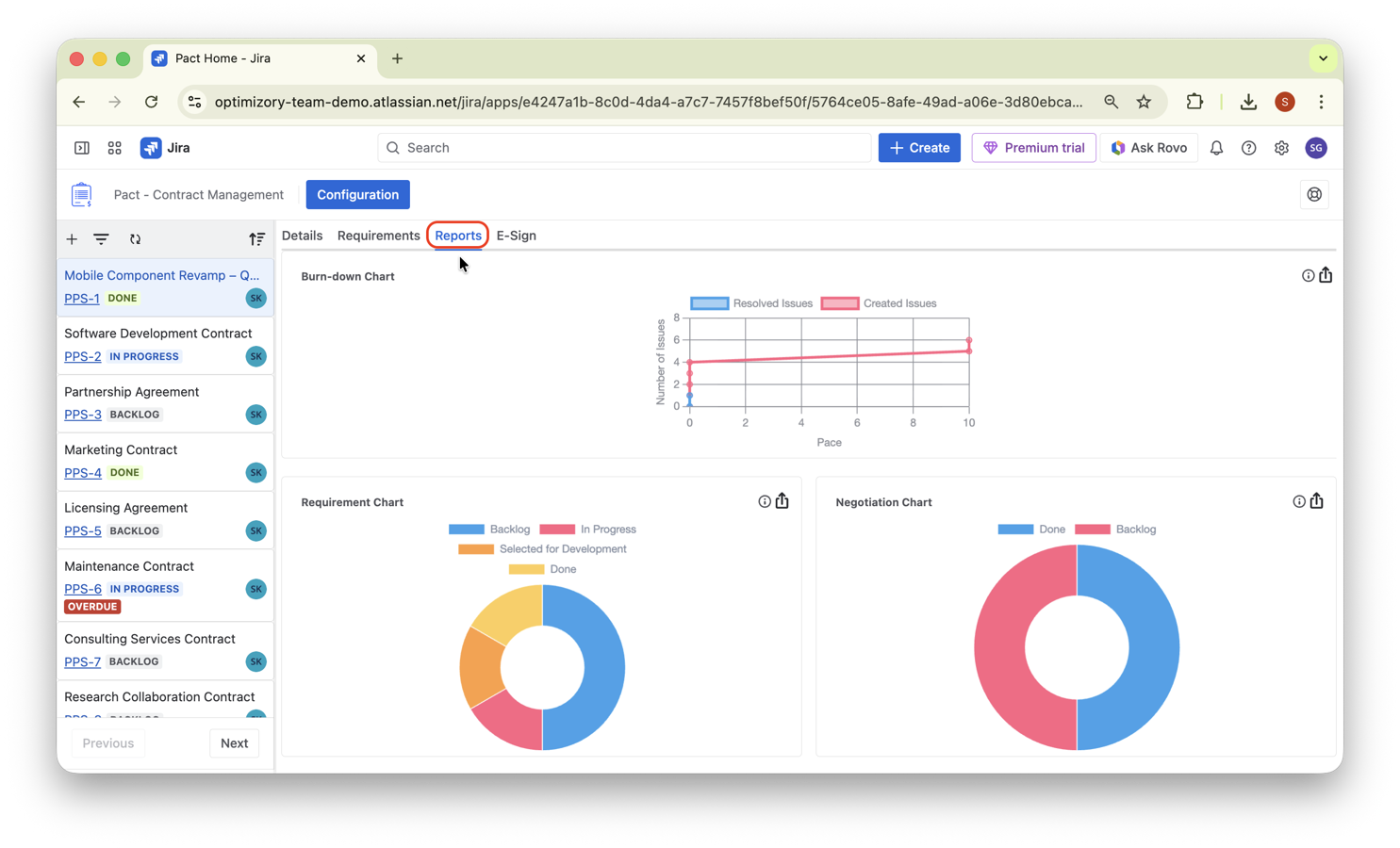
Task: Create a new contract using the plus icon
Action: coord(72,239)
